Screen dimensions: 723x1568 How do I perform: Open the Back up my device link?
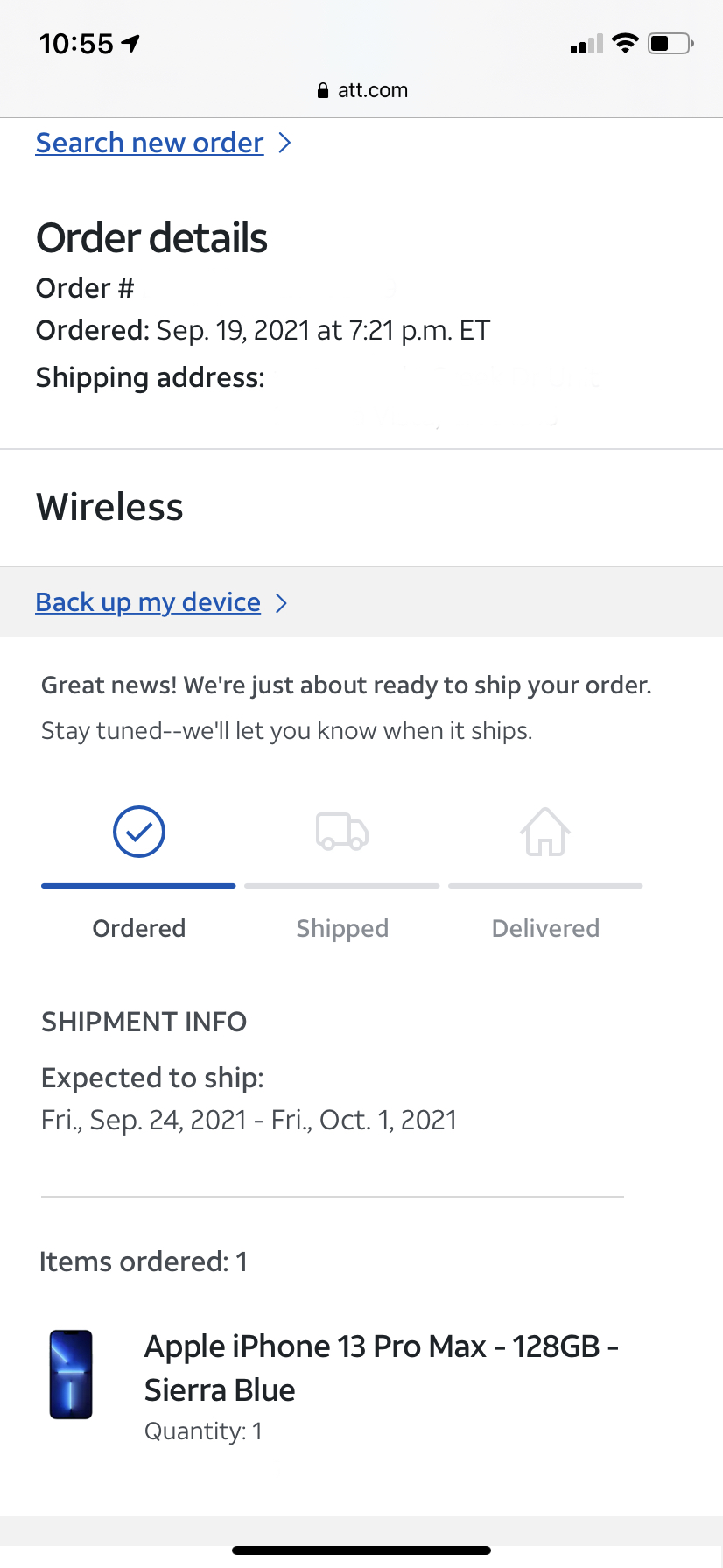148,602
